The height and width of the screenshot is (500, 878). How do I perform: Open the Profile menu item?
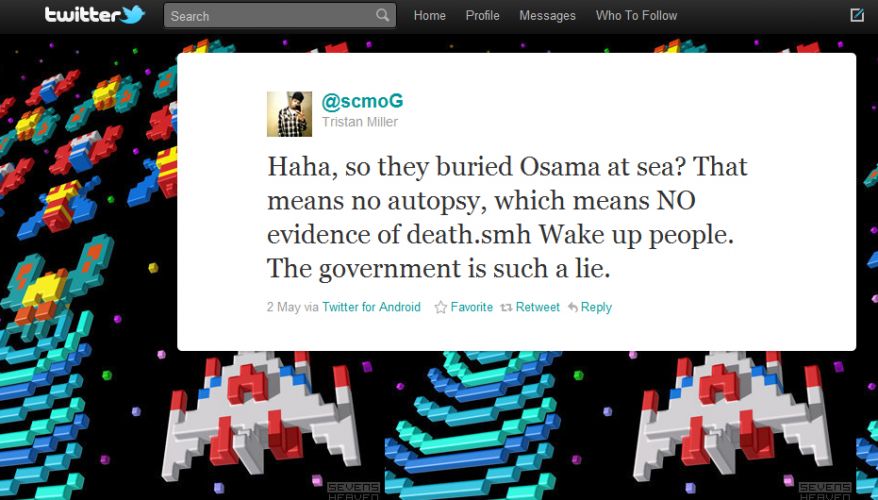(482, 16)
